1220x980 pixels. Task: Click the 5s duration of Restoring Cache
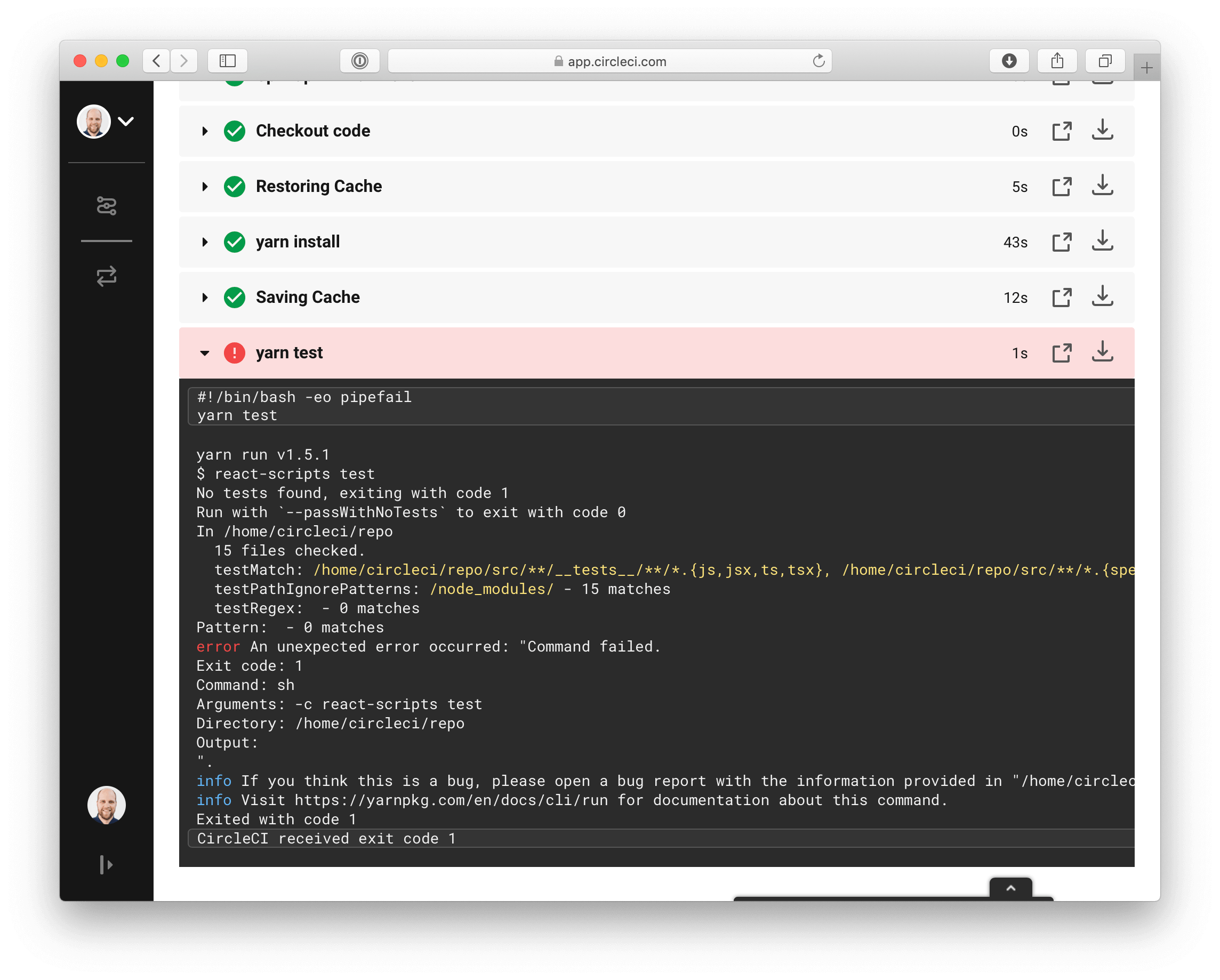(x=1020, y=187)
